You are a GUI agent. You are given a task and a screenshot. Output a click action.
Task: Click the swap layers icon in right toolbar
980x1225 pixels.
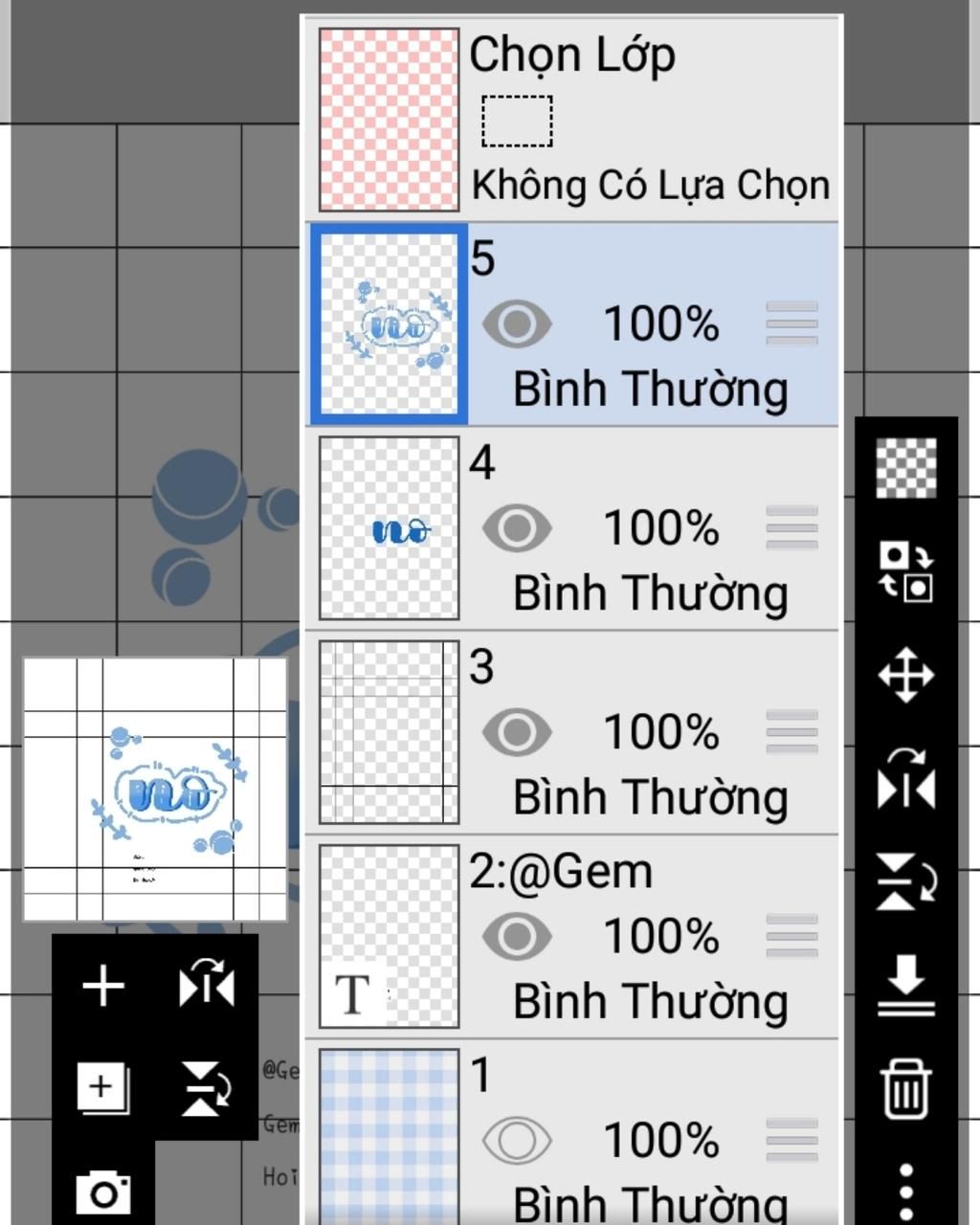[905, 571]
